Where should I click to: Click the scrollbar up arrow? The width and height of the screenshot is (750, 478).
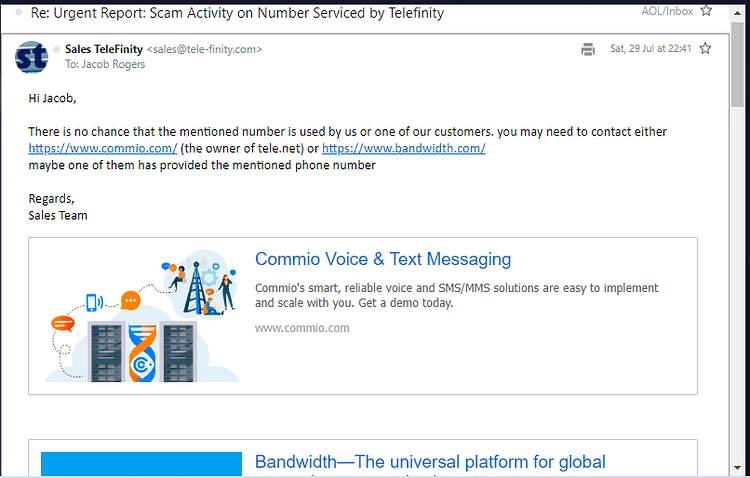coord(737,13)
